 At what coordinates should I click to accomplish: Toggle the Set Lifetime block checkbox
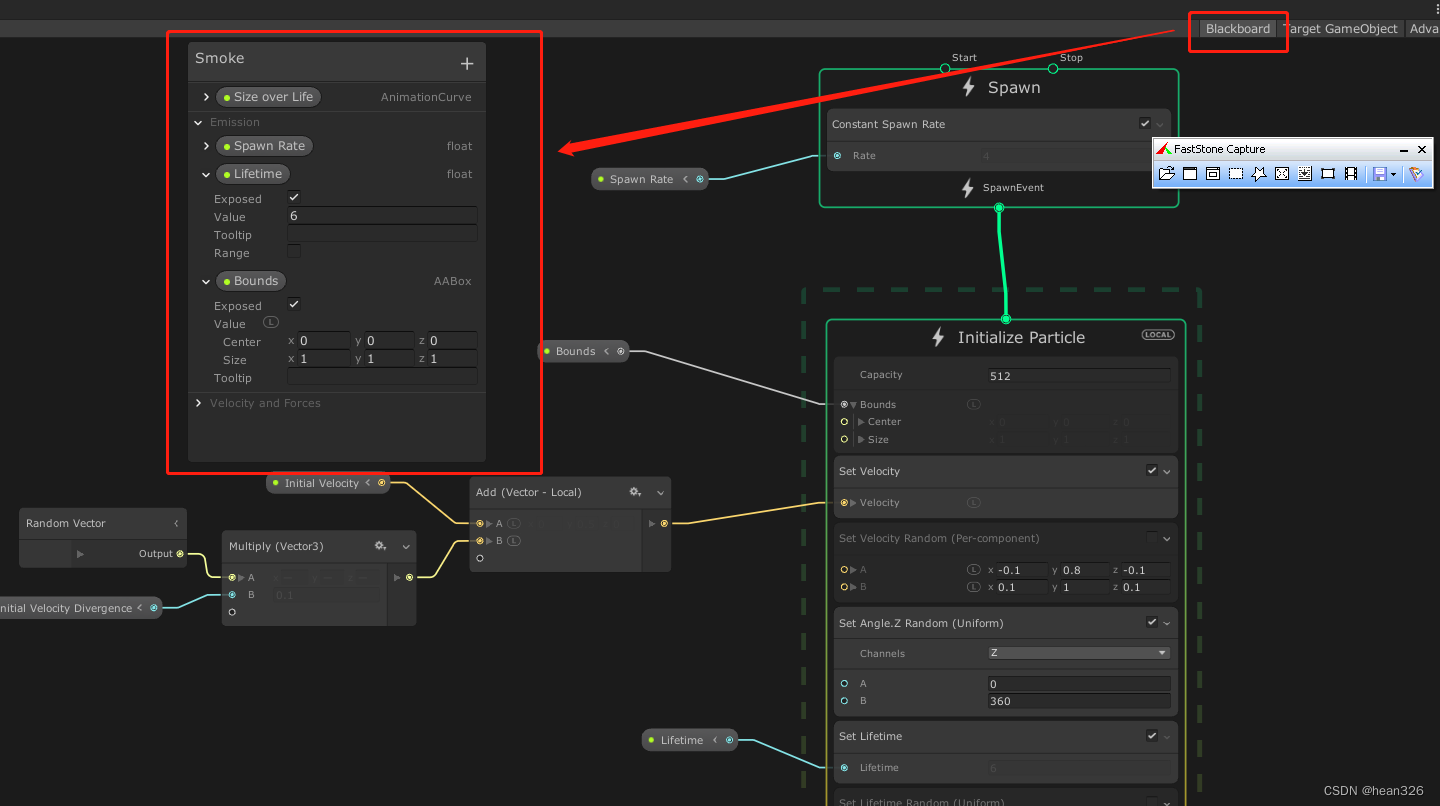pos(1150,736)
